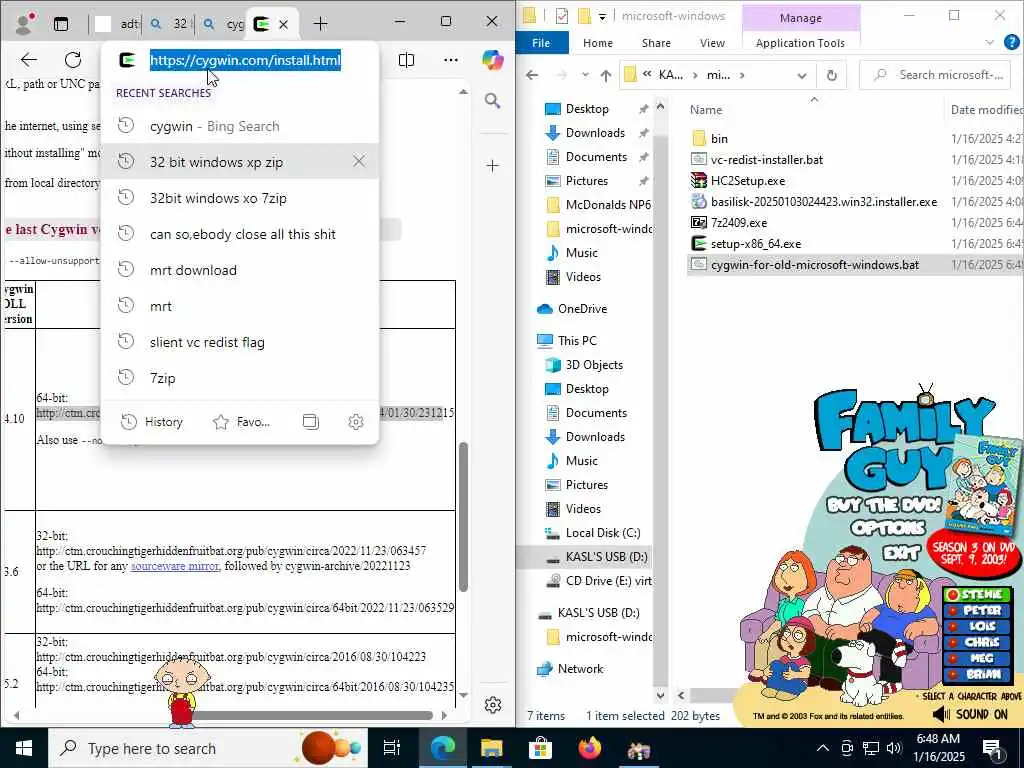Open Favorites from dropdown footer
This screenshot has width=1024, height=768.
pos(242,422)
